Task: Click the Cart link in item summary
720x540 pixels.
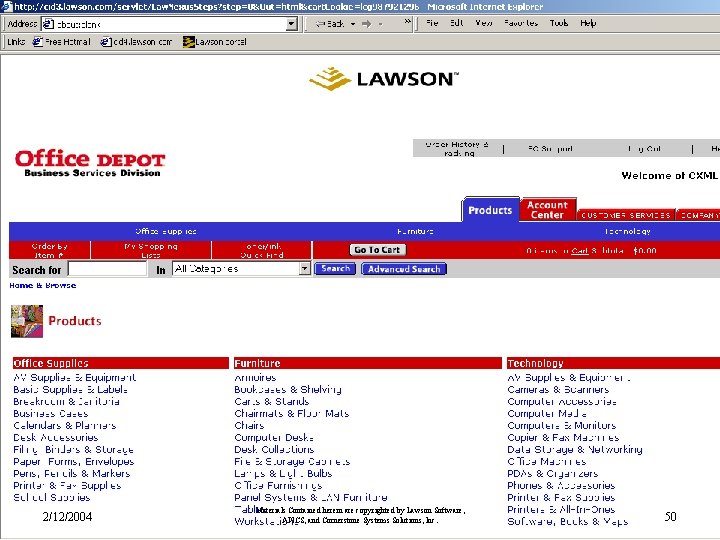Action: click(x=579, y=251)
